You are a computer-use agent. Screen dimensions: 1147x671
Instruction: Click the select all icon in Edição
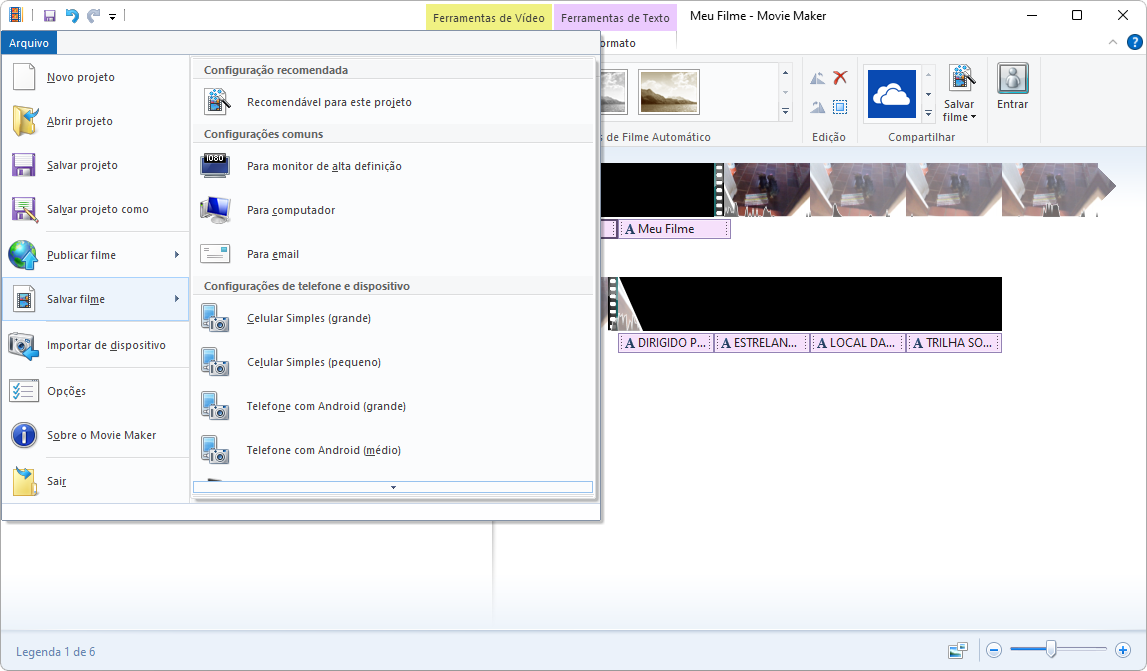tap(840, 107)
